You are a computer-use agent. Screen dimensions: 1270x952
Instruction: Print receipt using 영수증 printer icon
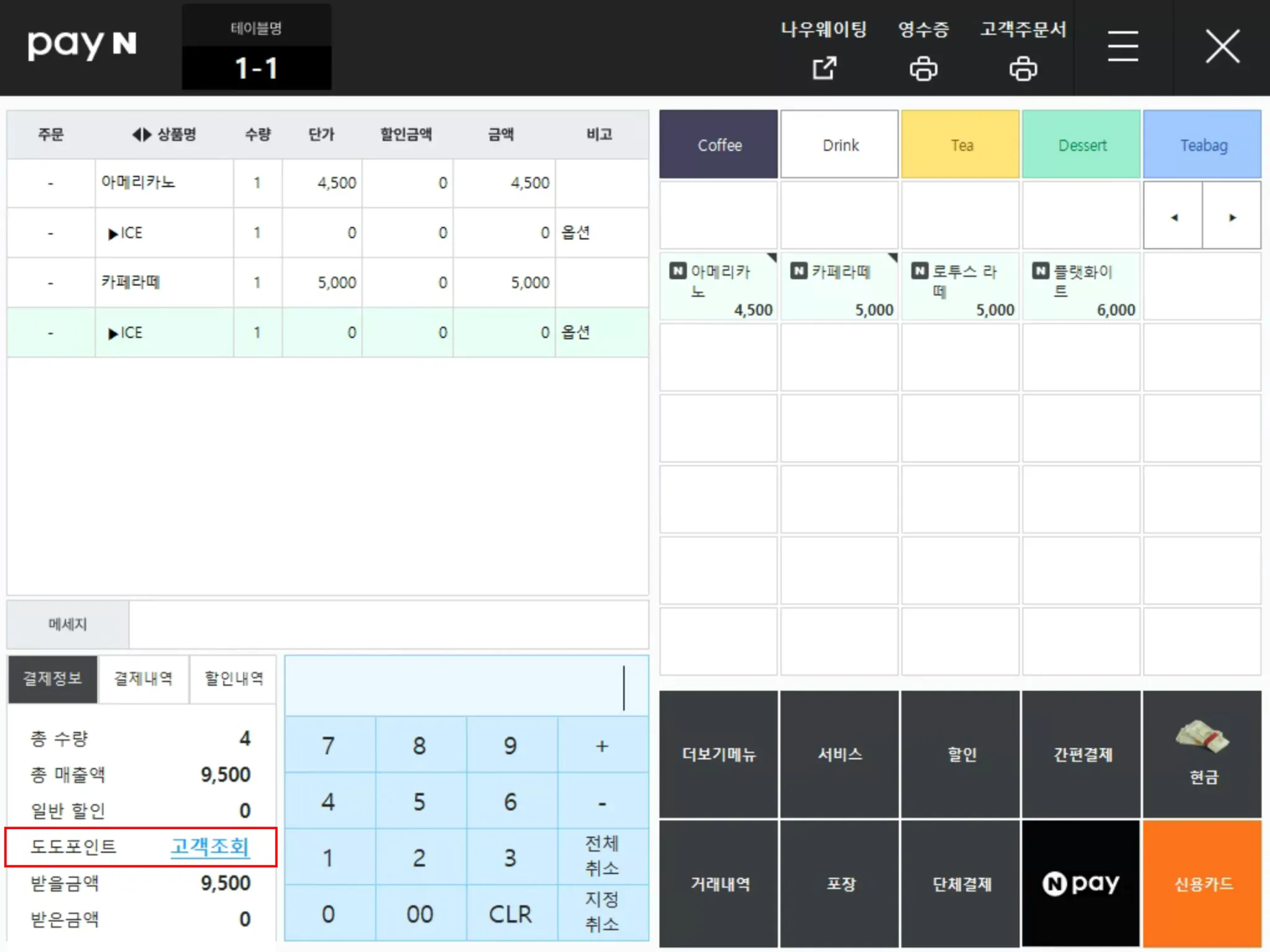(x=923, y=68)
